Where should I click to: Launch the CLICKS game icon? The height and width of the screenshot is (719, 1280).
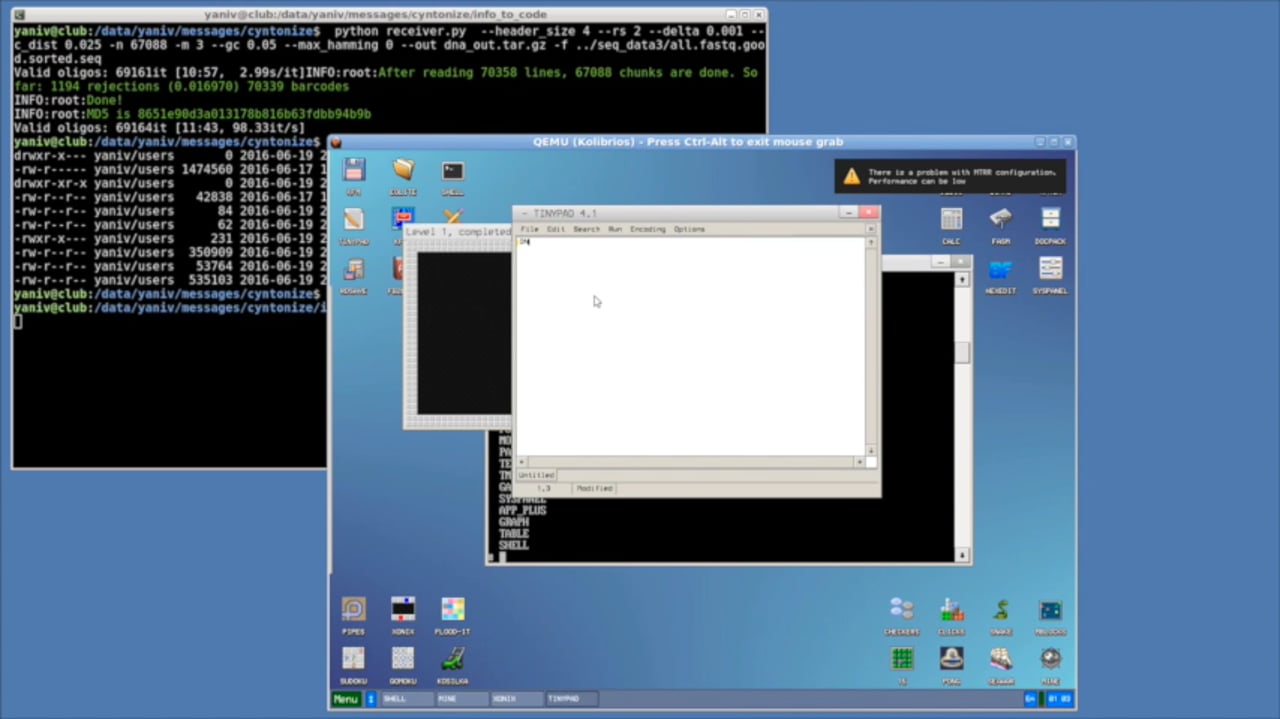click(x=951, y=609)
